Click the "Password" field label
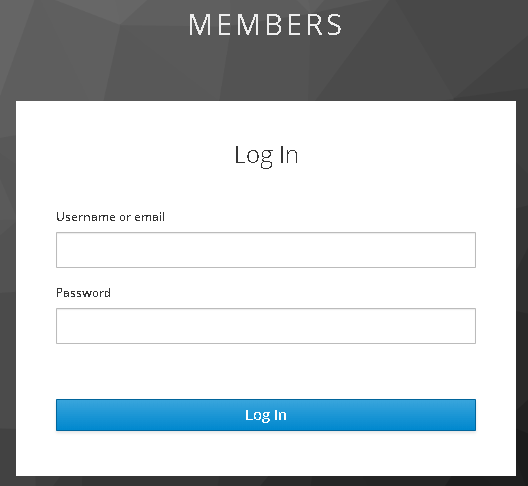This screenshot has height=486, width=528. point(83,293)
